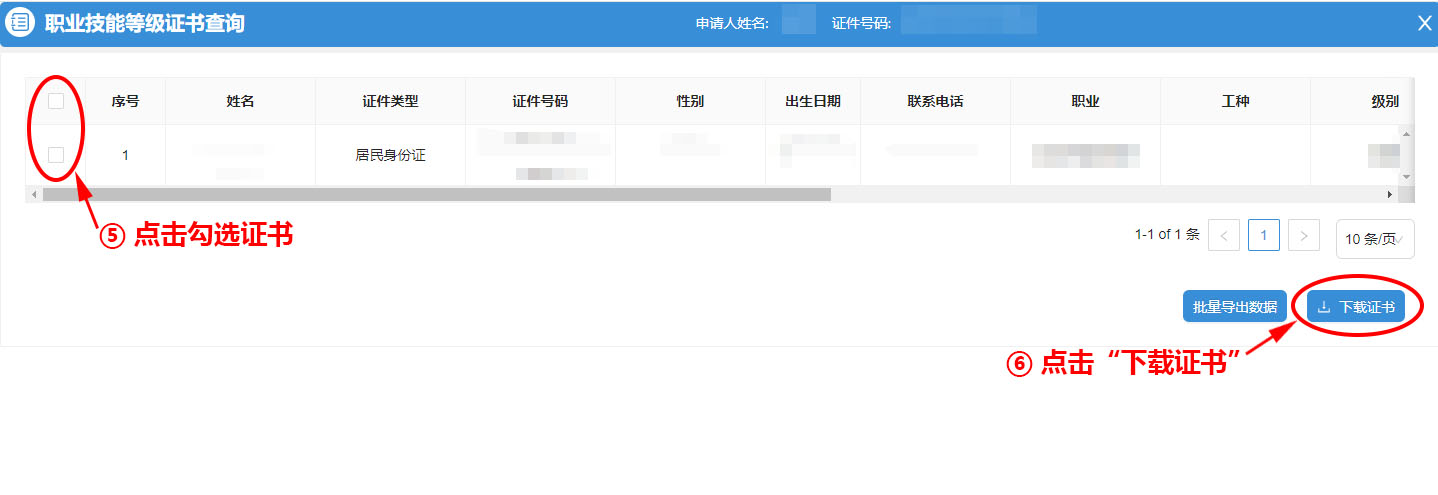The image size is (1438, 495).
Task: Click the list icon beside the dialog title
Action: point(20,23)
